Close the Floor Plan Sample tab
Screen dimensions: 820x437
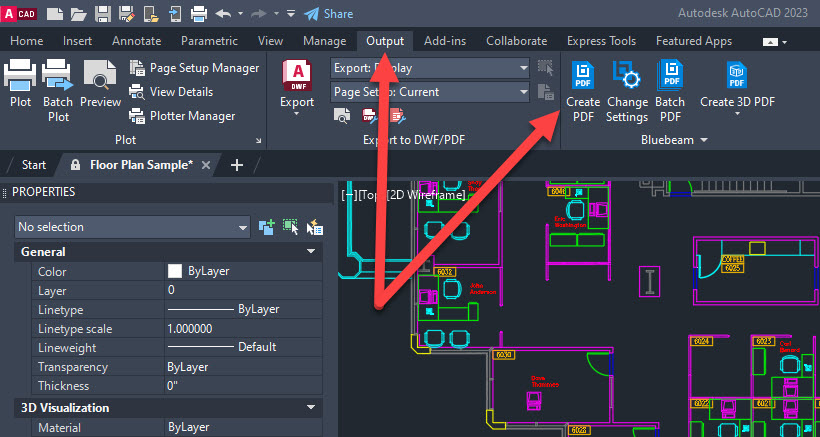coord(206,165)
